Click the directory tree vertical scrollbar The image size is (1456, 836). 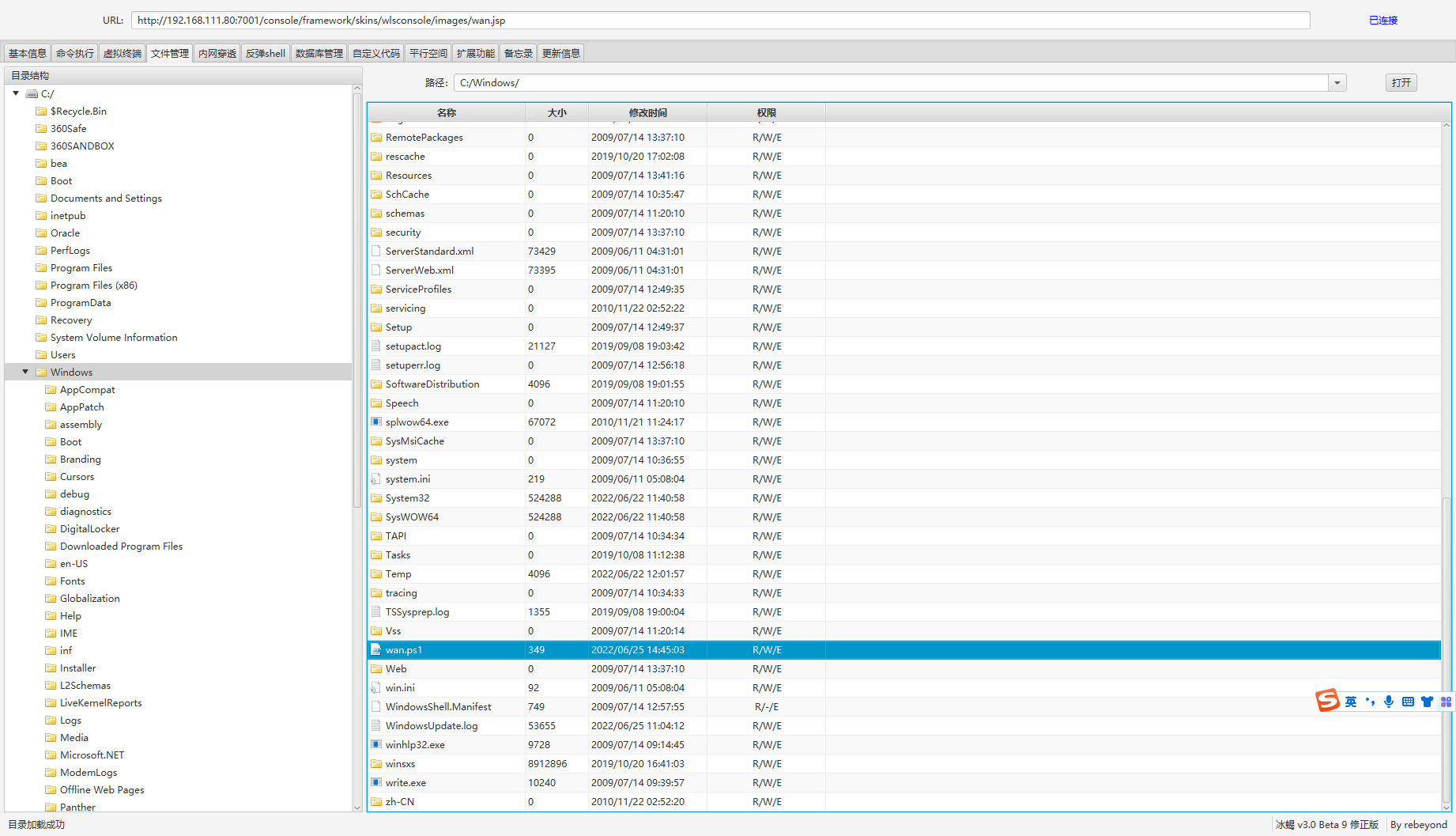click(357, 301)
